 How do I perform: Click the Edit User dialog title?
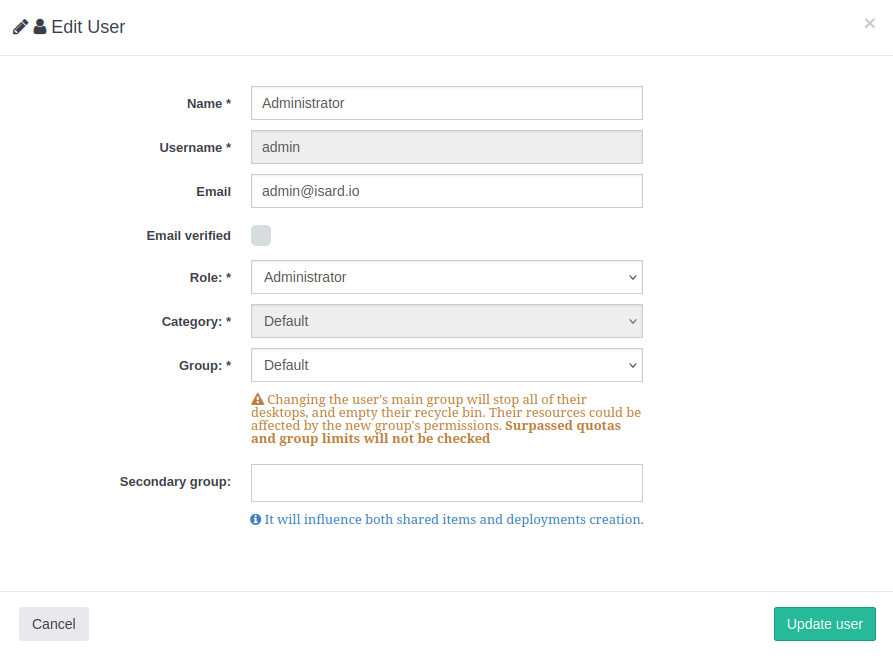tap(88, 27)
